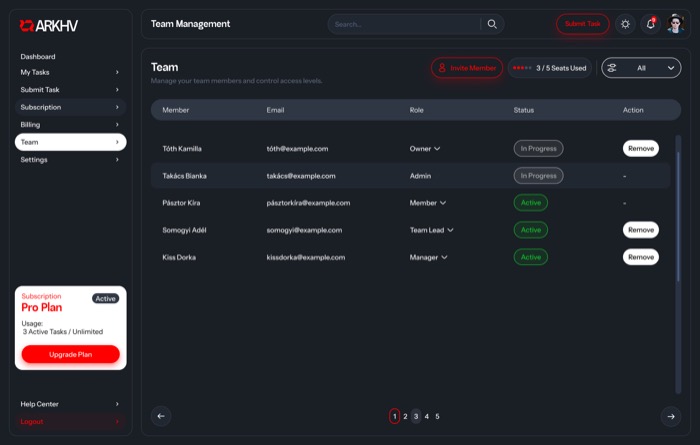Select My Tasks in the sidebar
This screenshot has width=700, height=445.
[70, 73]
